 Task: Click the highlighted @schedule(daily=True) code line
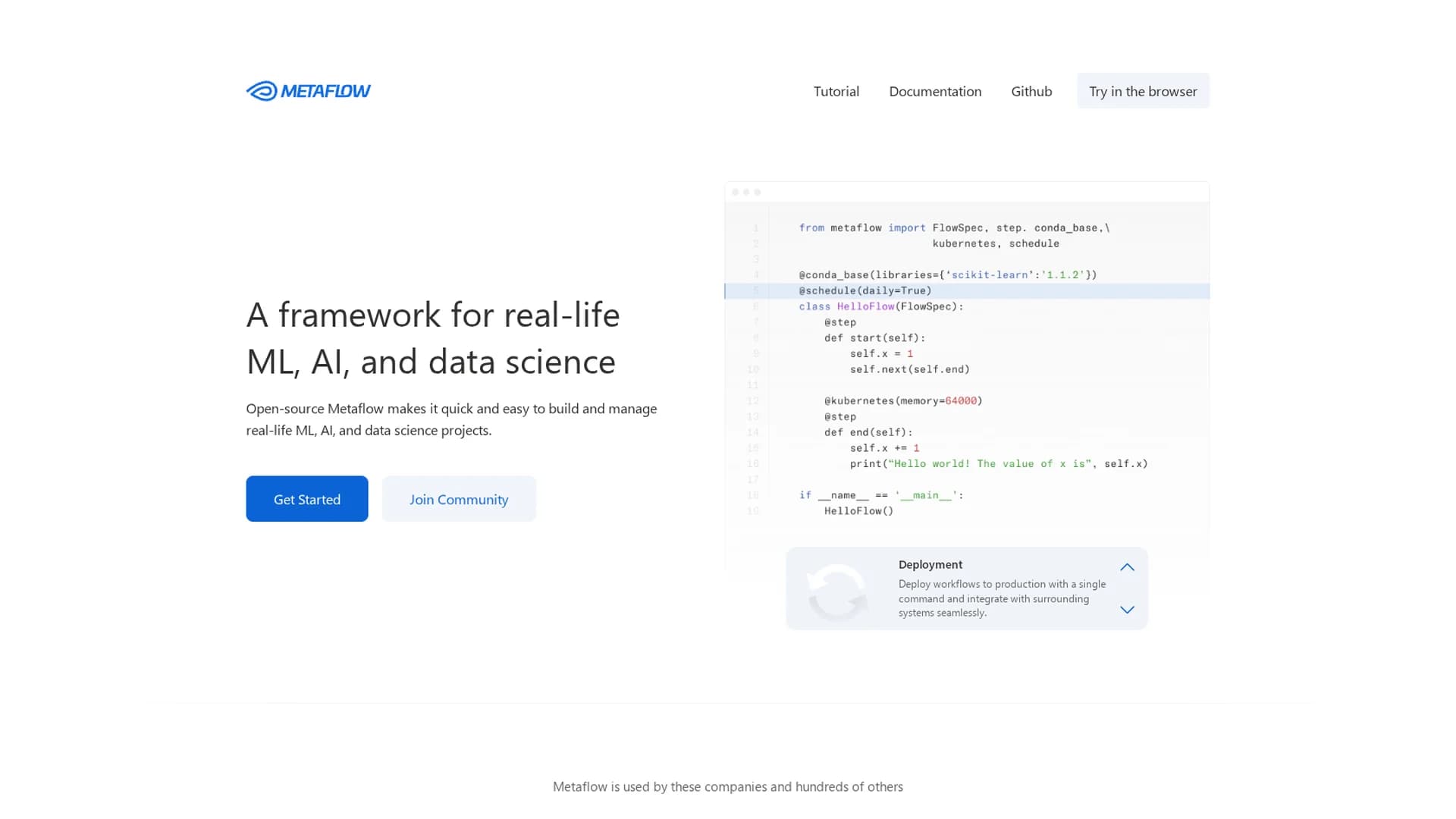coord(967,290)
